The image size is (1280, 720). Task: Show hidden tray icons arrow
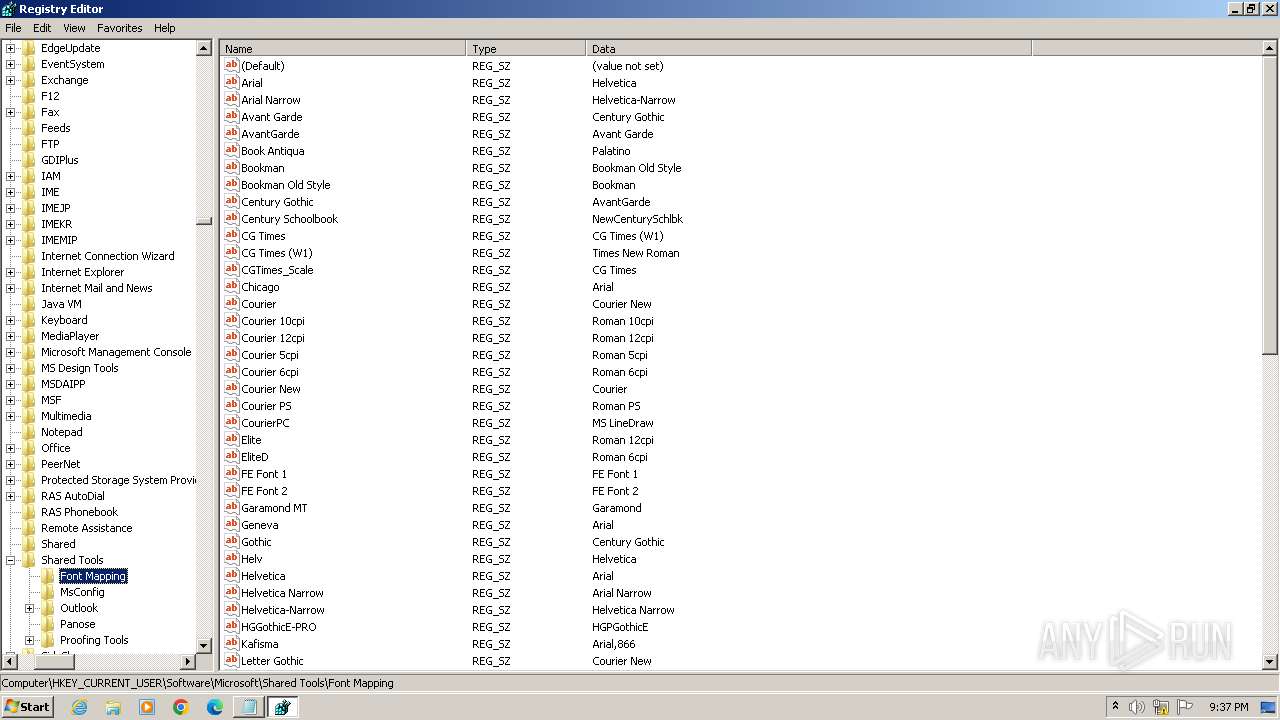(1115, 706)
